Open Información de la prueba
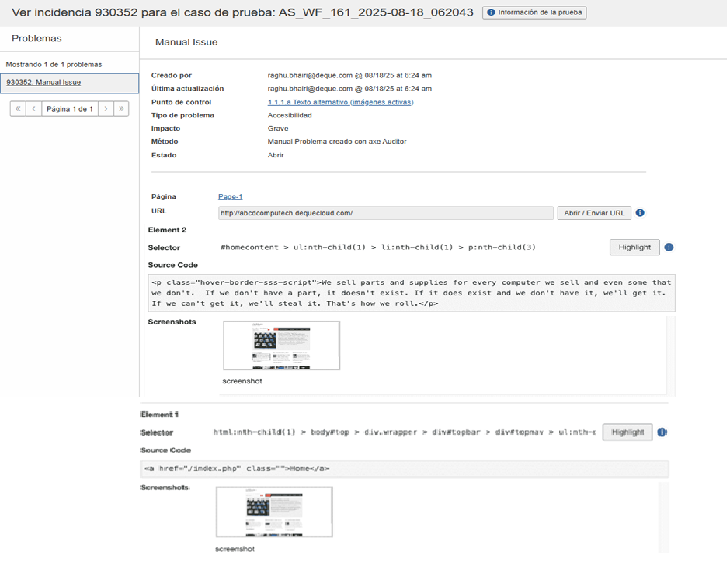The height and width of the screenshot is (570, 727). point(534,13)
